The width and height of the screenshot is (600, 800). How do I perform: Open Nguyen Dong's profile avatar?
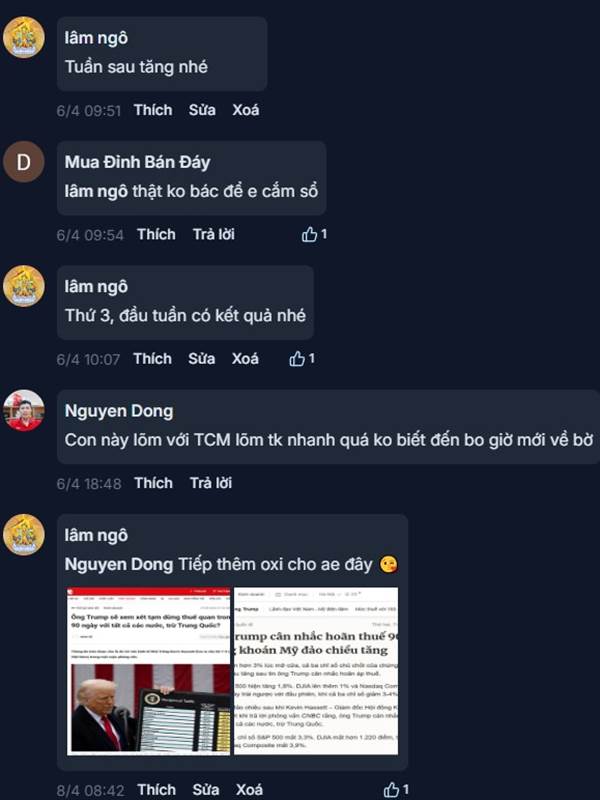[x=23, y=411]
